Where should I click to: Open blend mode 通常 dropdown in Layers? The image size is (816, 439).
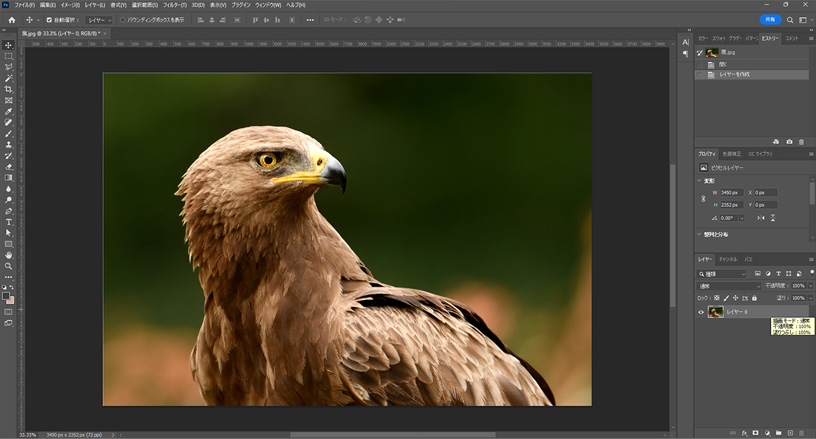[729, 286]
